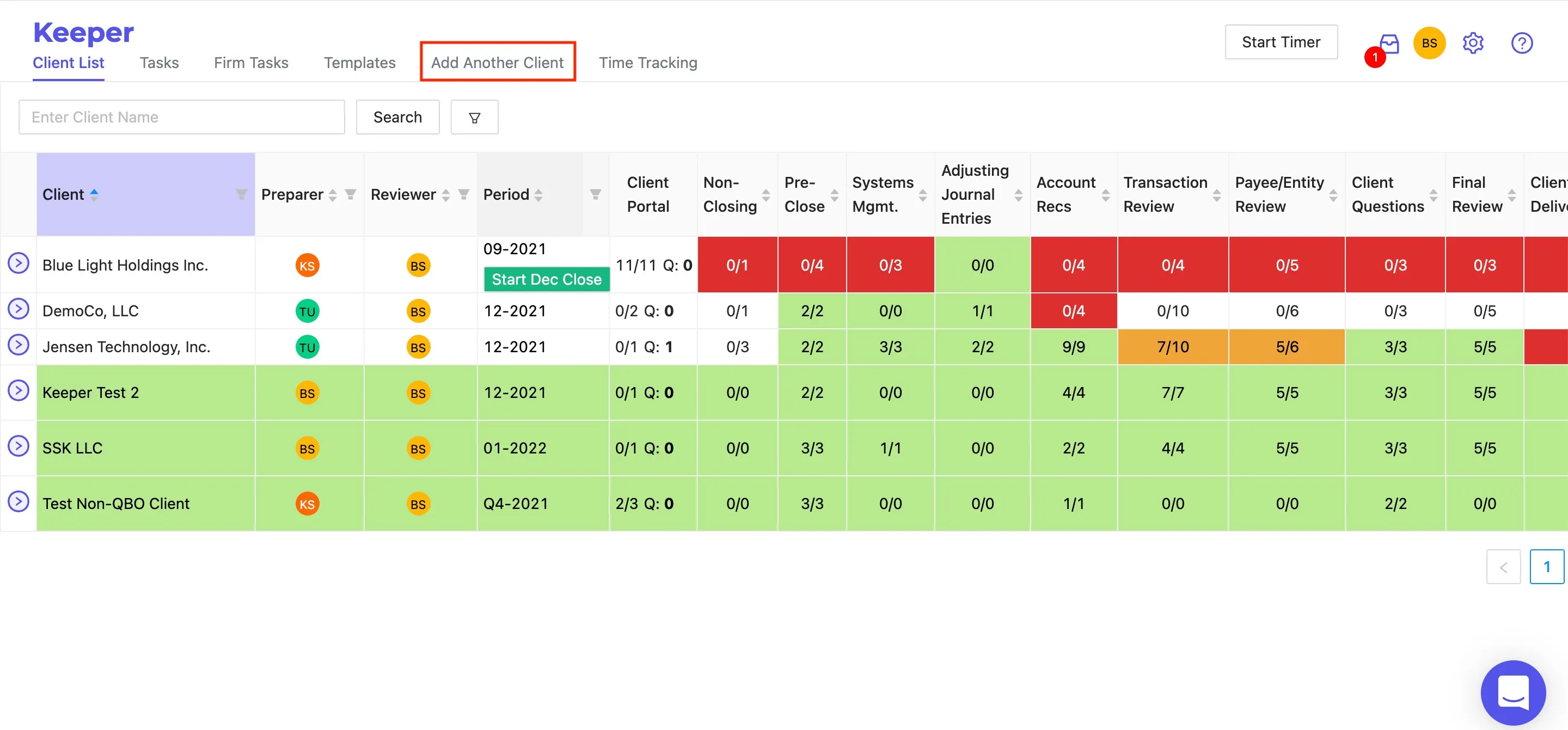Click Jensen Technology orange 7/10 cell
The height and width of the screenshot is (730, 1568).
coord(1172,347)
